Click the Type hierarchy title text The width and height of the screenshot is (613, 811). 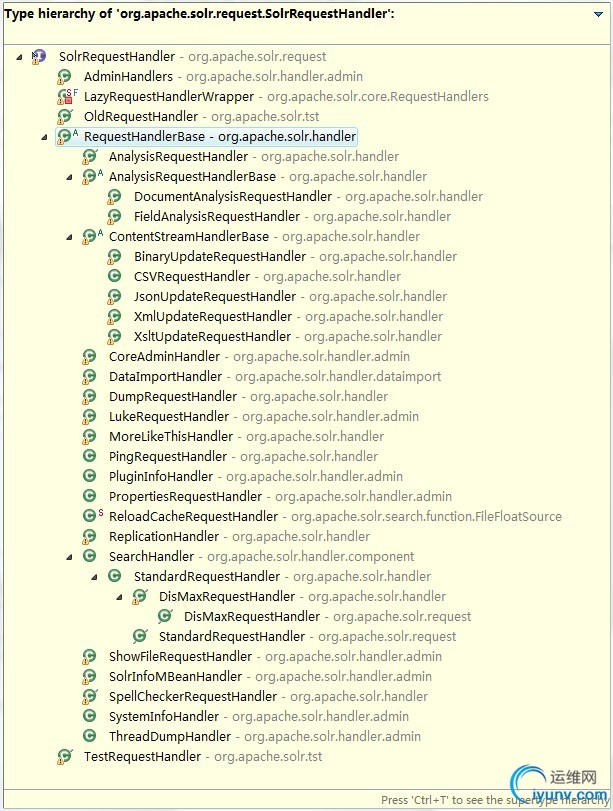click(199, 14)
